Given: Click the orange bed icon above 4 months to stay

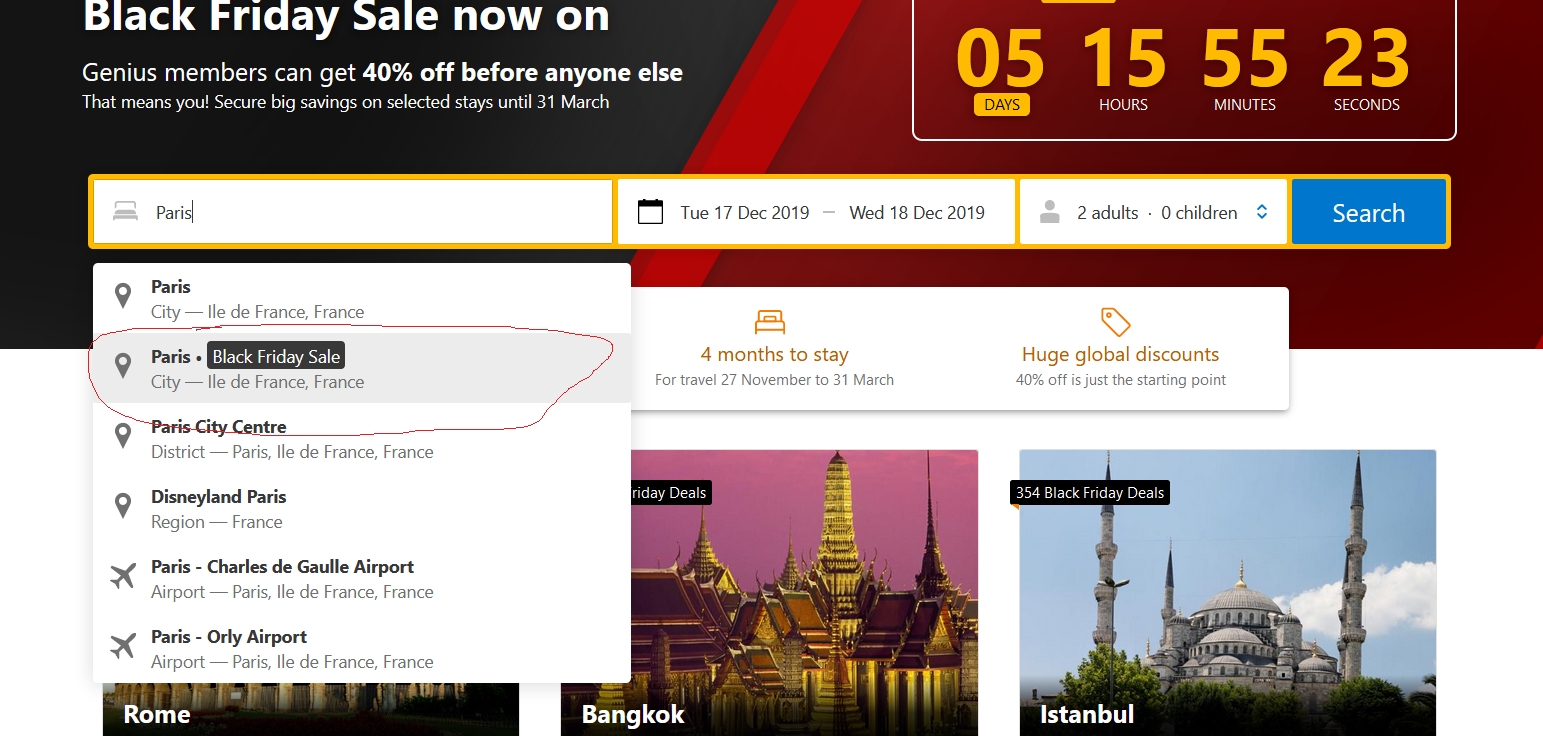Looking at the screenshot, I should [770, 322].
